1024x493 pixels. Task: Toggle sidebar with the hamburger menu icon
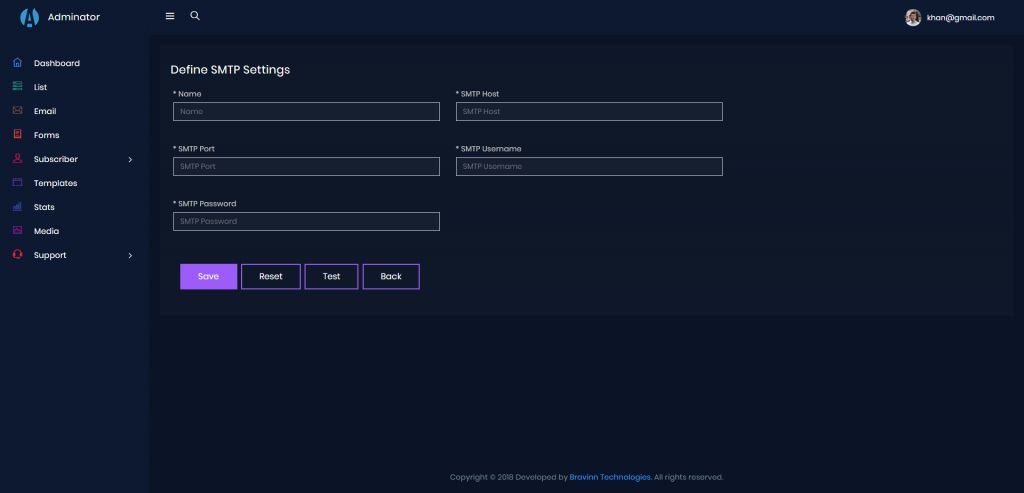click(170, 16)
